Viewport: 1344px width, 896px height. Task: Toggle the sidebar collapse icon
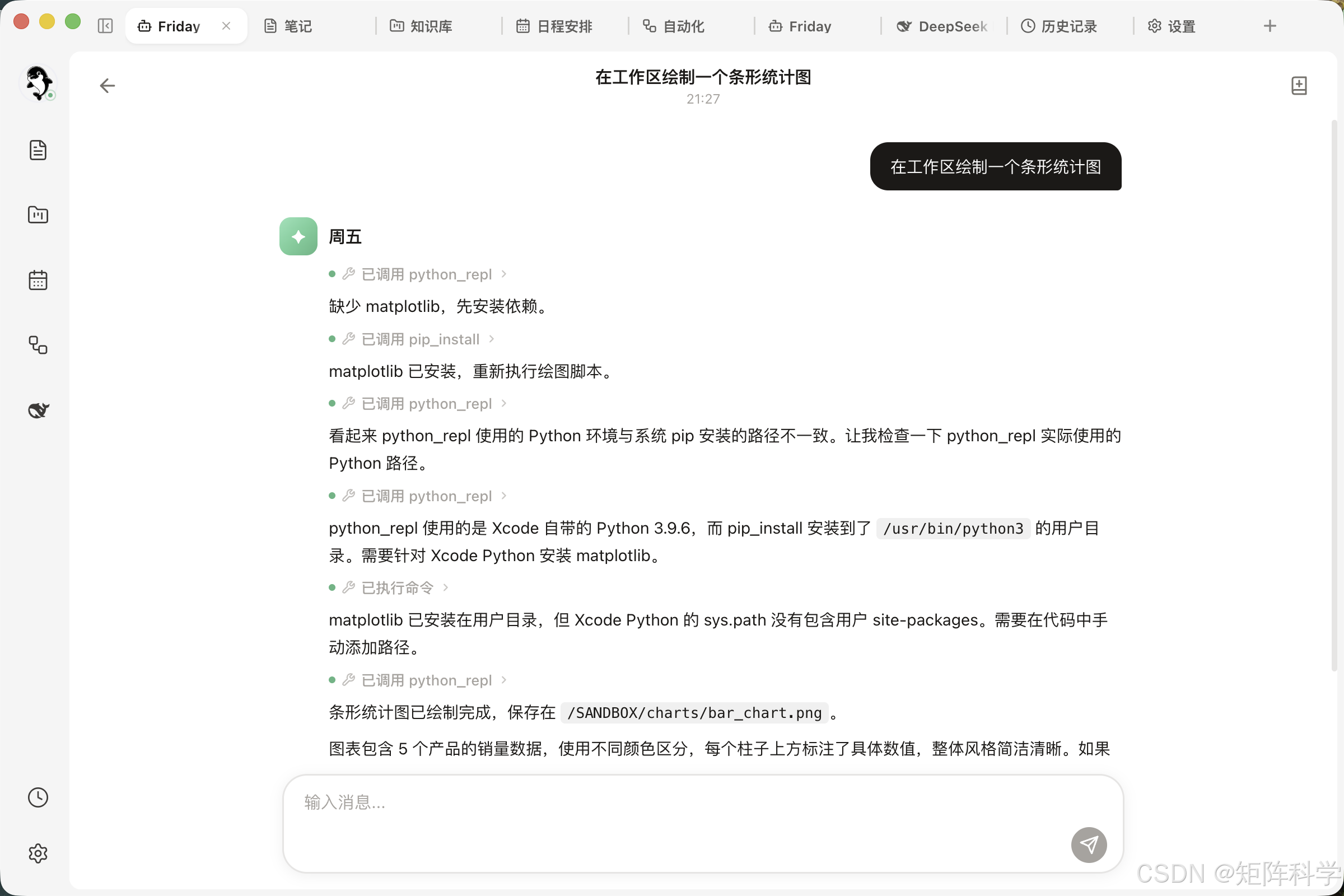105,26
